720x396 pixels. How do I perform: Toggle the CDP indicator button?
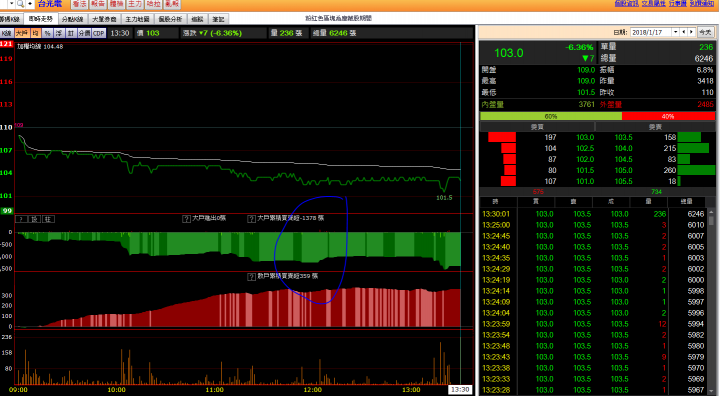99,33
